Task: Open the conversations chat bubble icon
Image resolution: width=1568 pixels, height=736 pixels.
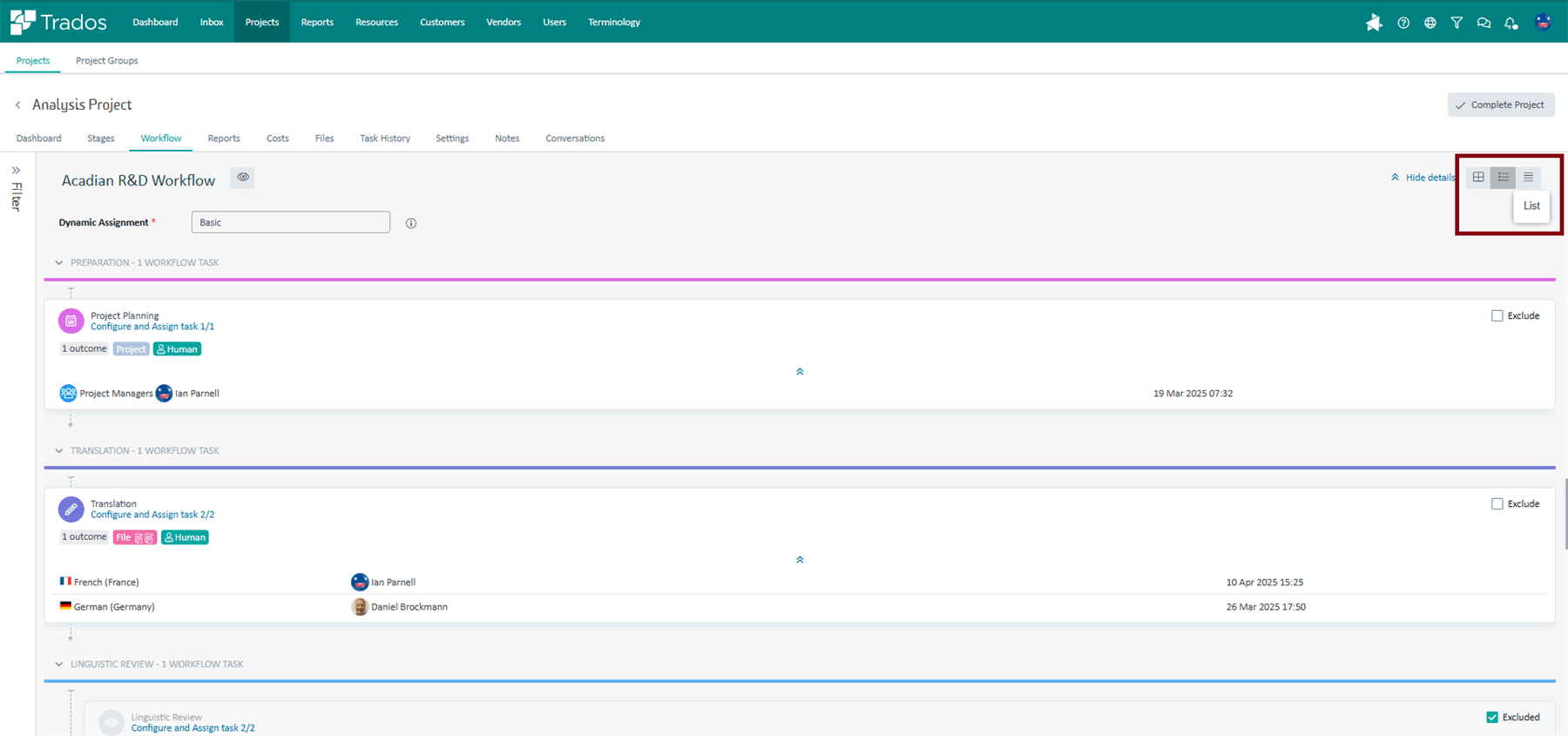Action: point(1484,24)
